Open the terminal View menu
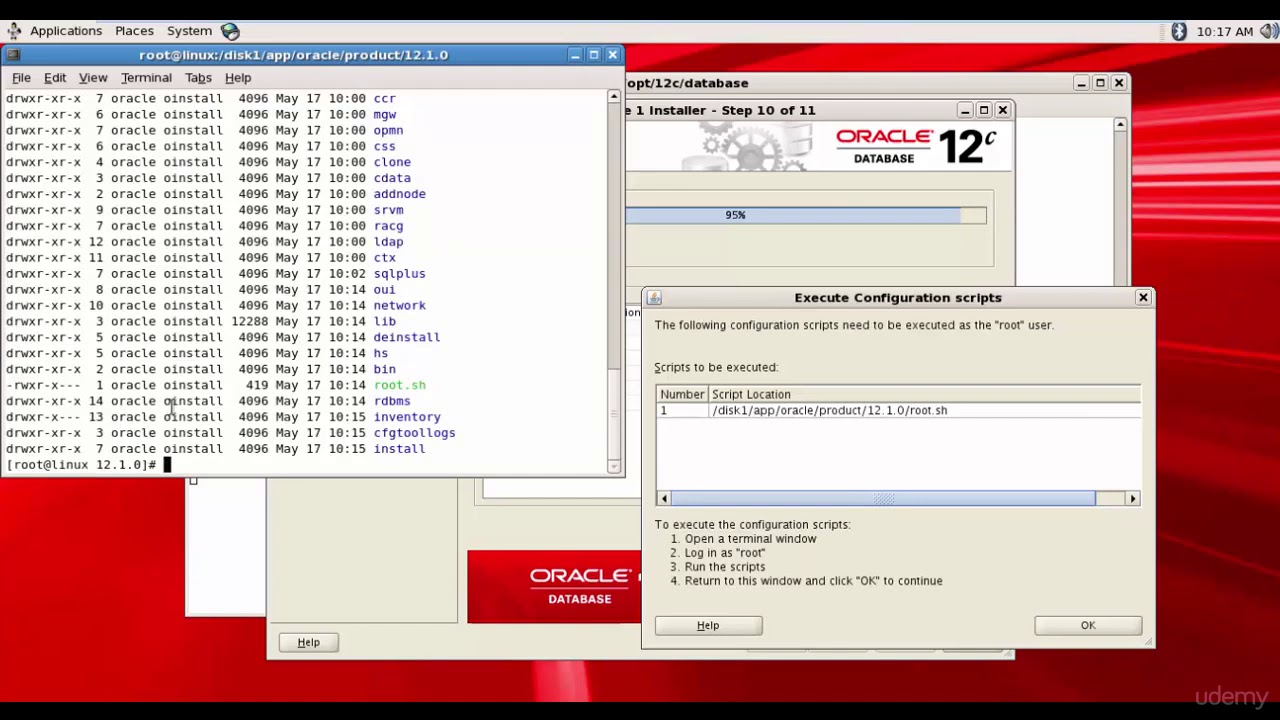 93,77
